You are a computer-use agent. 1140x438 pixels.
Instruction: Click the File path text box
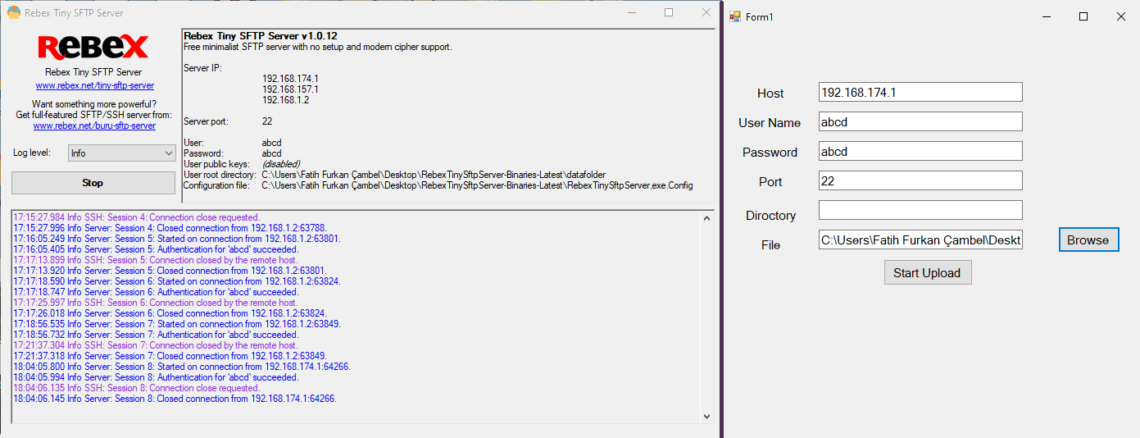tap(920, 240)
